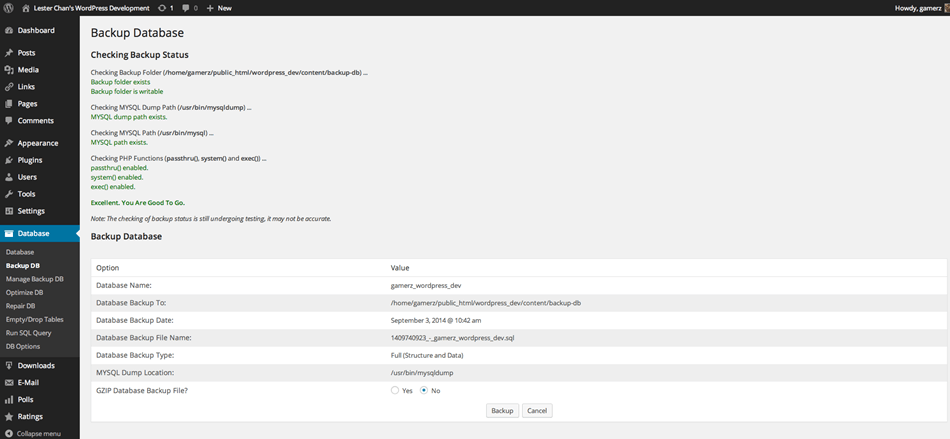950x439 pixels.
Task: Click the Database menu icon
Action: pos(9,234)
